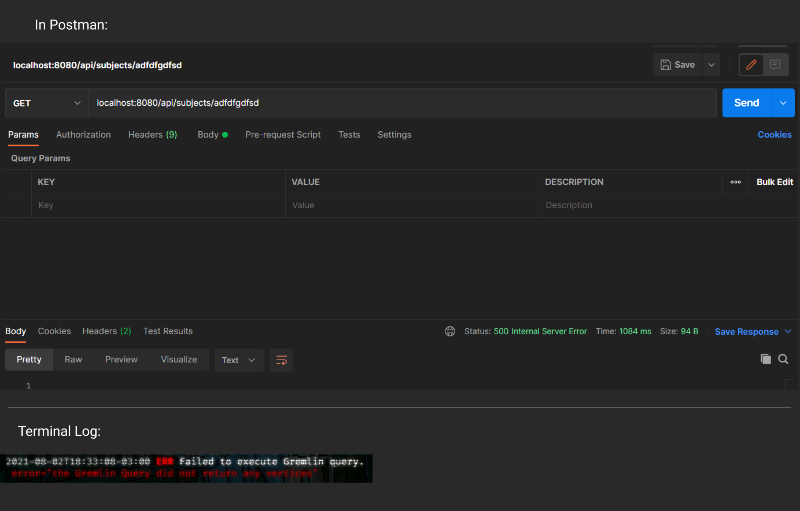Click line number 1 in response

pyautogui.click(x=29, y=386)
